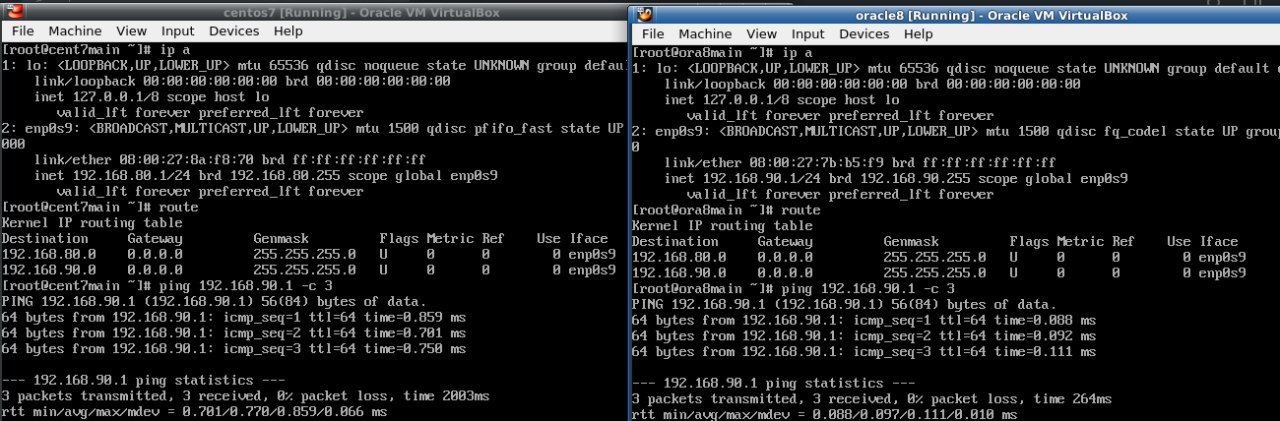Screen dimensions: 1280x421
Task: Click 192.168.90.0 destination row in centos7 routing table
Action: coord(309,270)
